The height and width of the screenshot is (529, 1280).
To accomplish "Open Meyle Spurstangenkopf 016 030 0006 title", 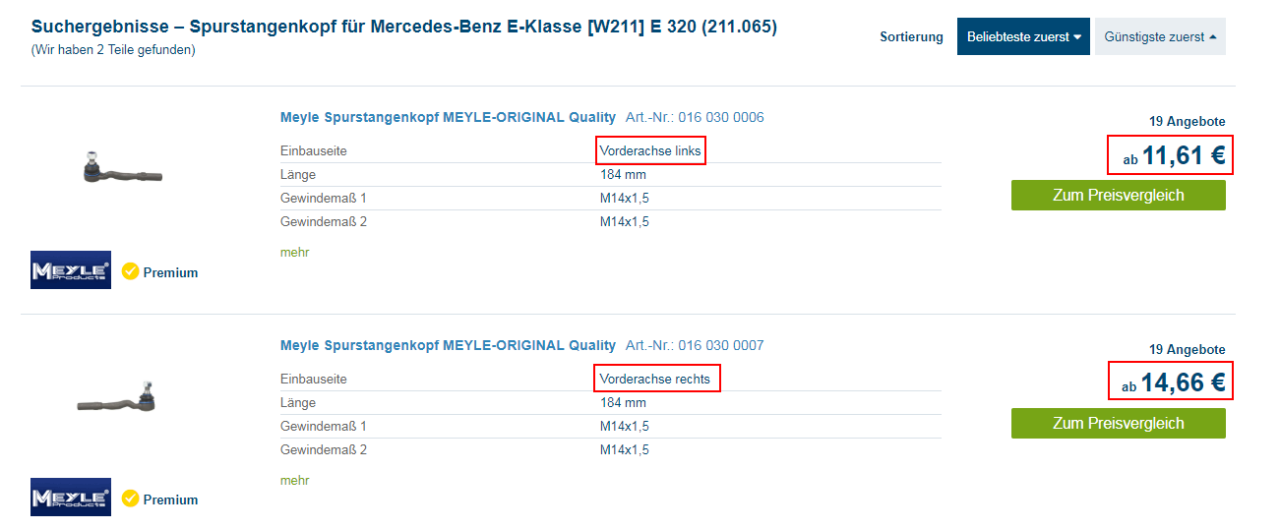I will coord(447,117).
